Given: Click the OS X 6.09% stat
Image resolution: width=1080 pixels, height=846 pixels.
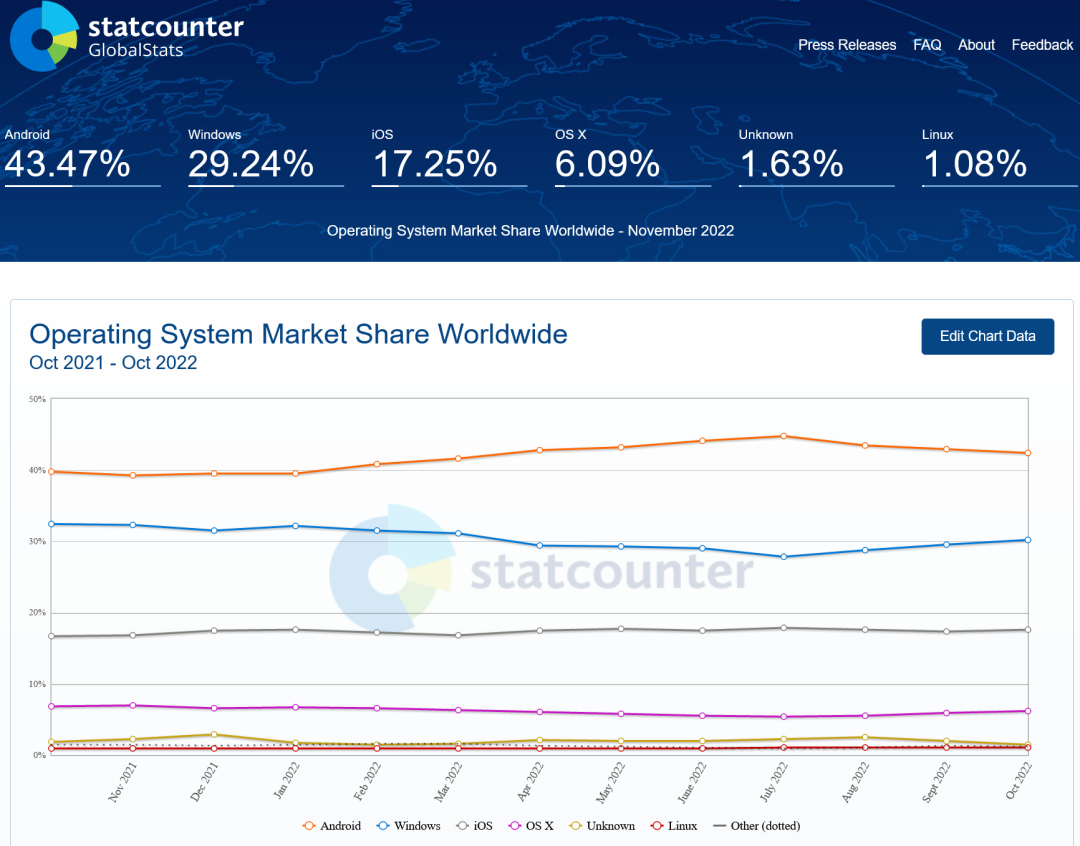Looking at the screenshot, I should click(x=608, y=163).
